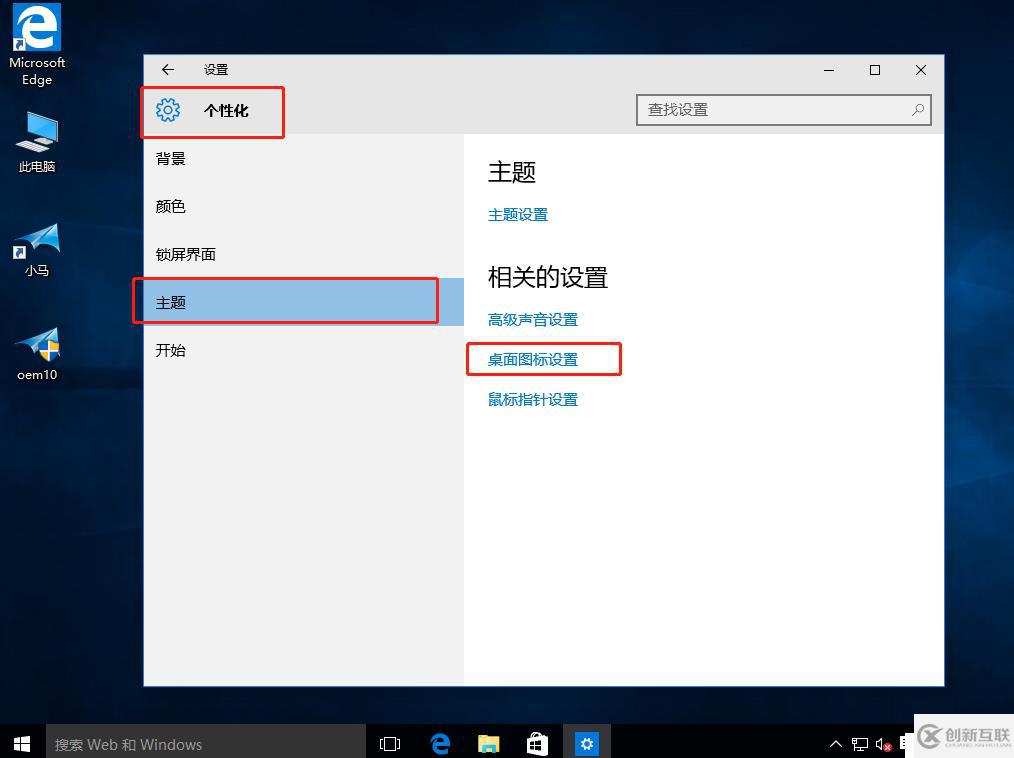Click the Personalization gear icon
This screenshot has width=1014, height=758.
click(168, 110)
